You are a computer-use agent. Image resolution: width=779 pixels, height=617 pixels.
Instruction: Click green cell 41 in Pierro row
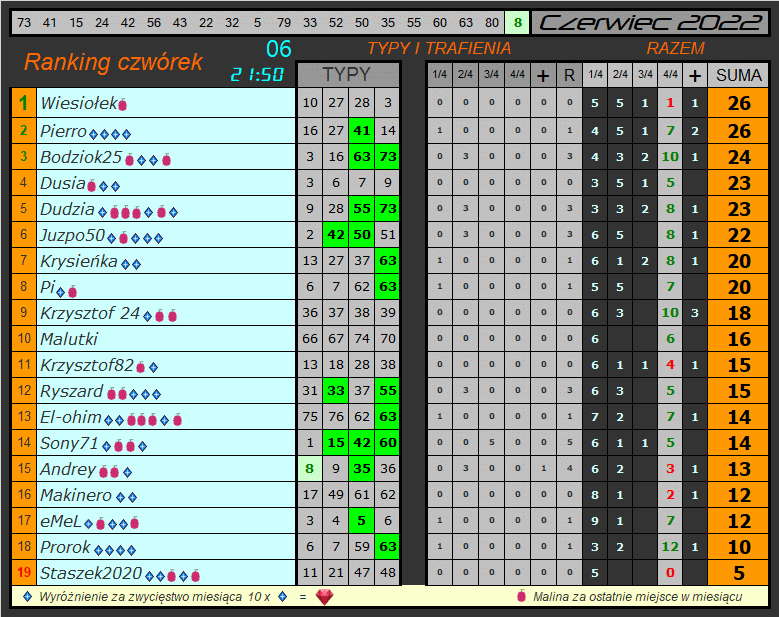tap(362, 131)
